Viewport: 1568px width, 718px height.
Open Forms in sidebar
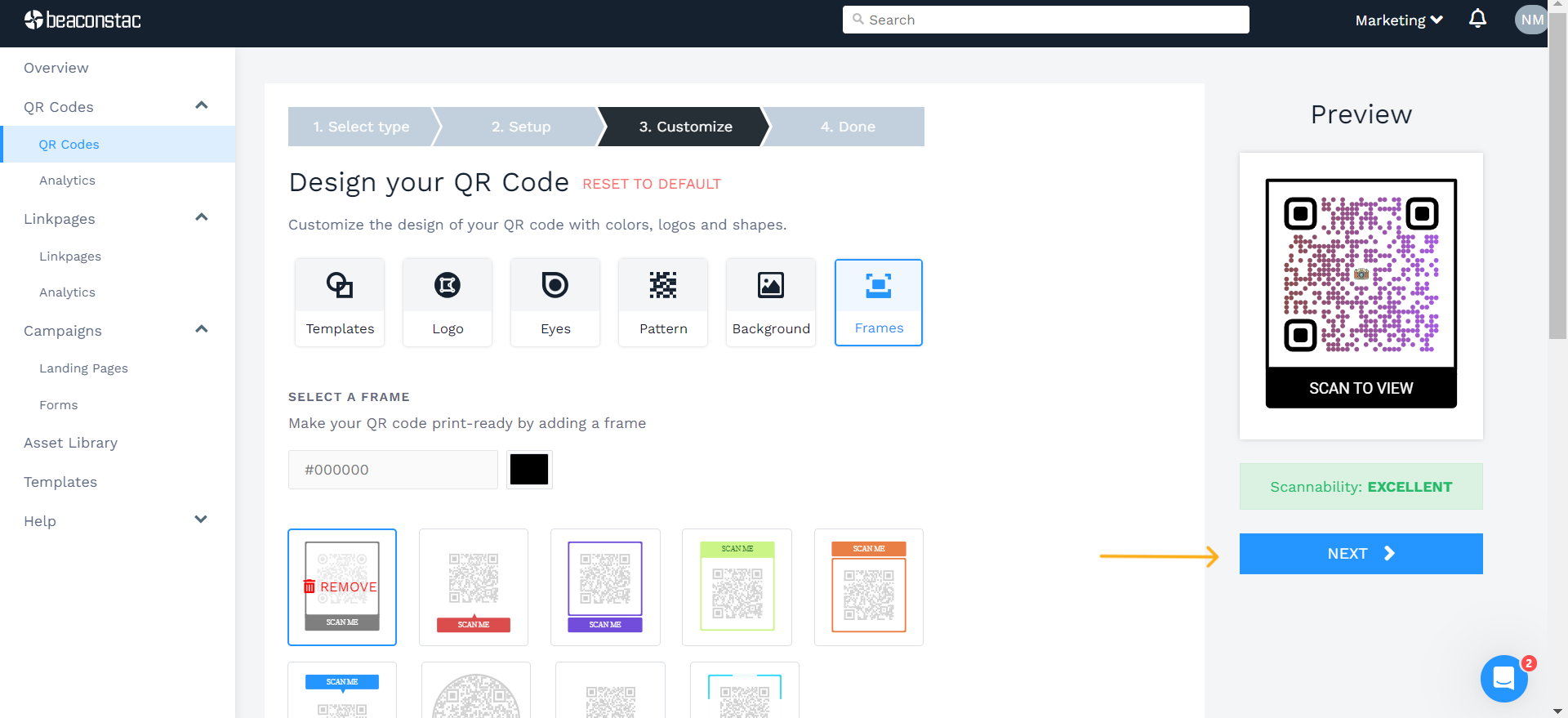click(x=59, y=405)
